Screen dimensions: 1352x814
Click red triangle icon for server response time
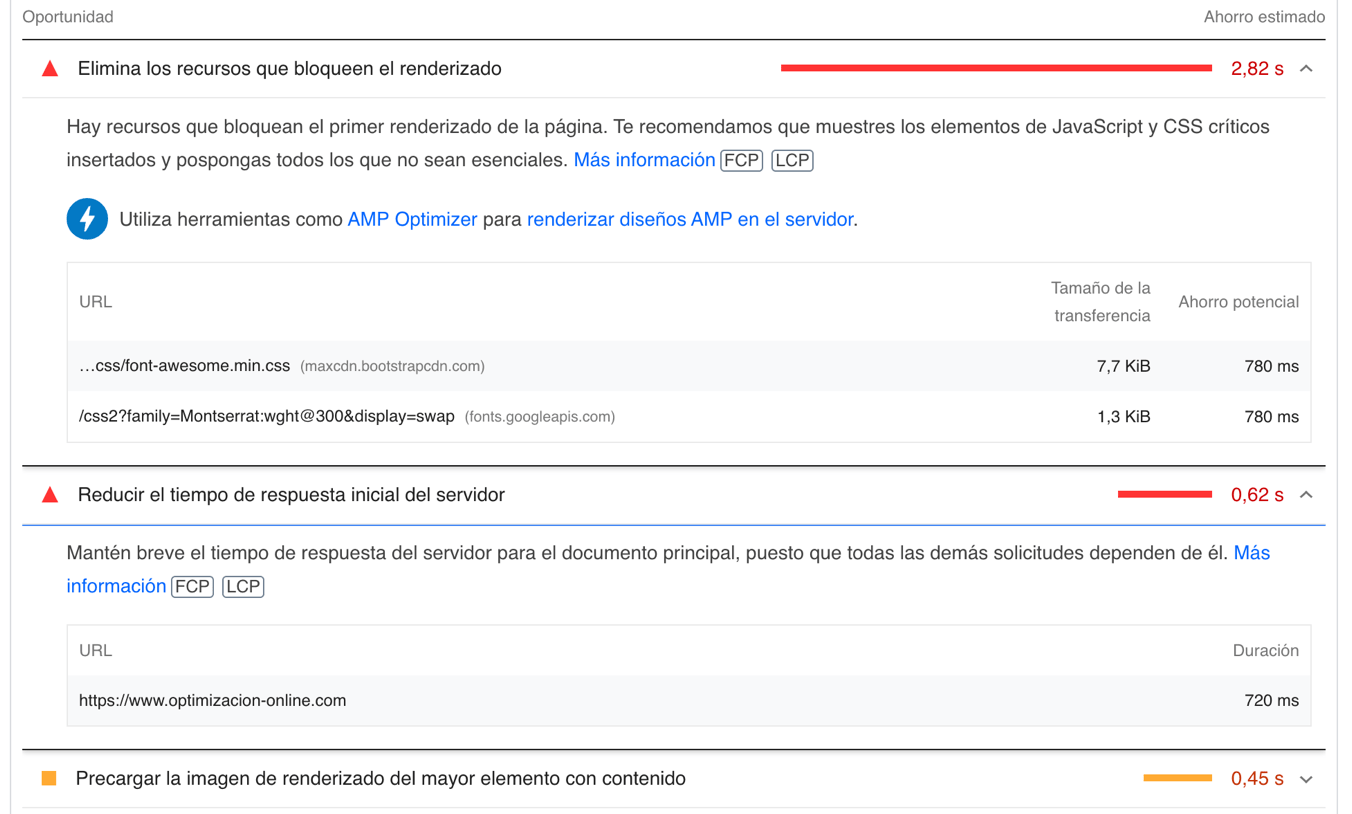pos(50,495)
